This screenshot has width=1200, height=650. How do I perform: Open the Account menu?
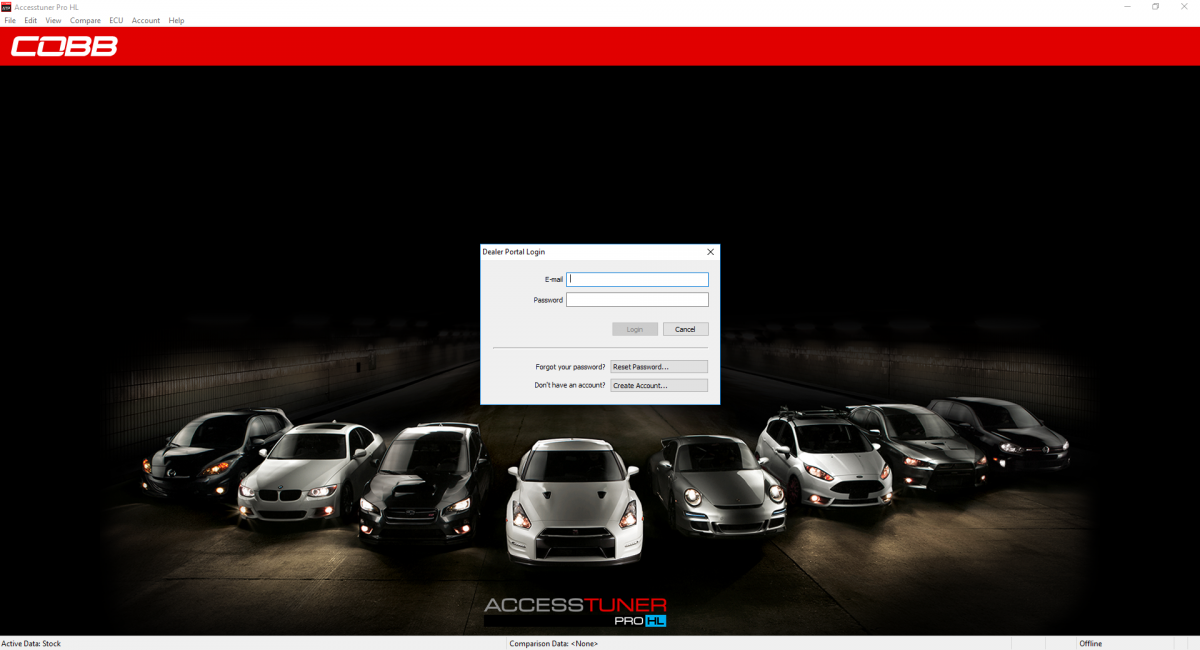[x=146, y=20]
